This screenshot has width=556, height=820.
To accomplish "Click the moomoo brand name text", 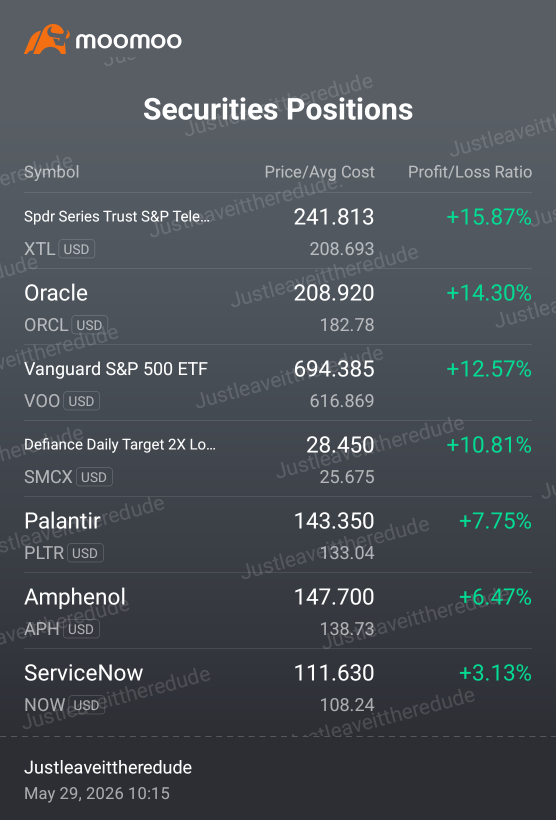I will point(129,41).
